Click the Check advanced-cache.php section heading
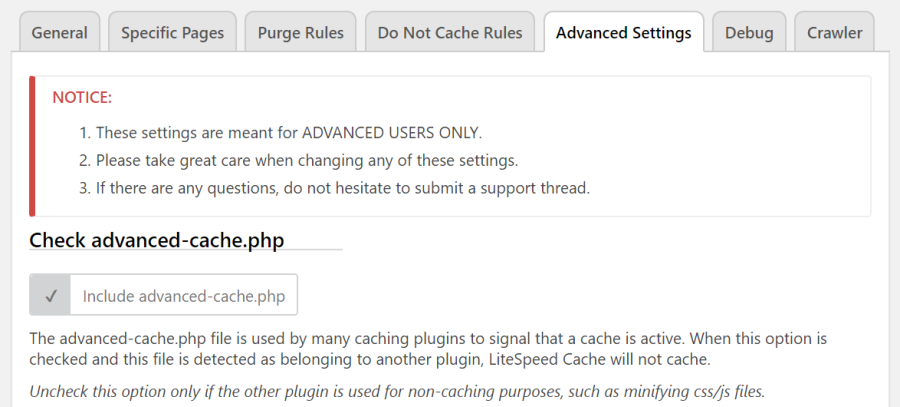Image resolution: width=900 pixels, height=407 pixels. (157, 240)
